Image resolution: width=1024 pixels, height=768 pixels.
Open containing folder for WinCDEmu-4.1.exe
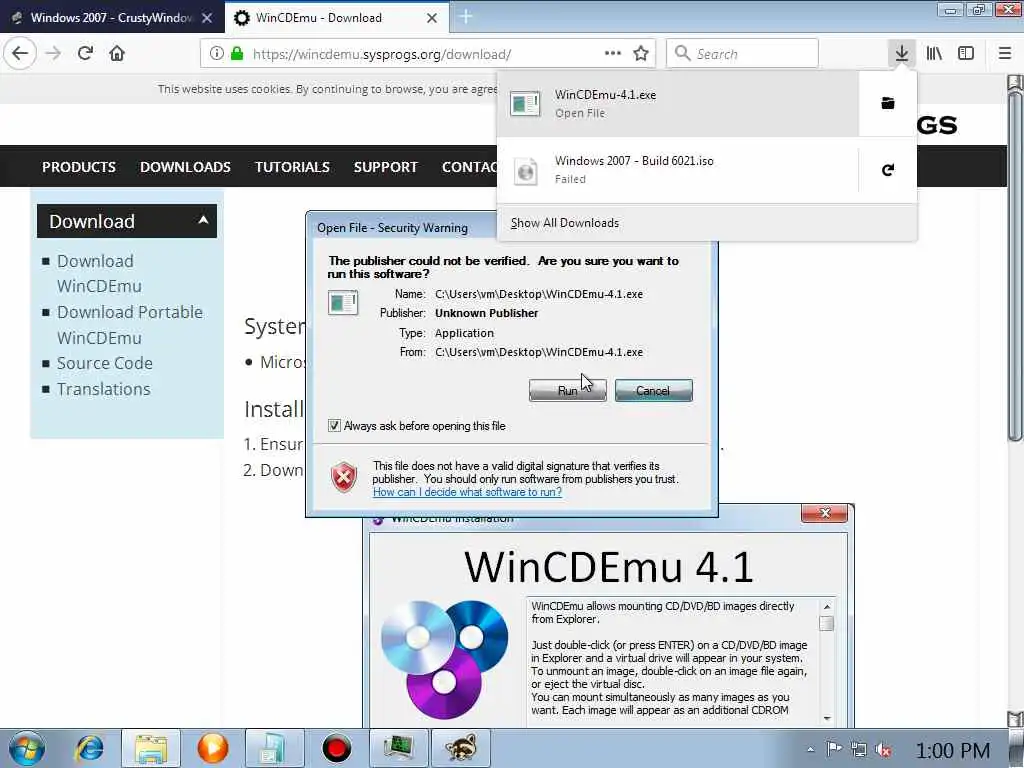pos(888,103)
